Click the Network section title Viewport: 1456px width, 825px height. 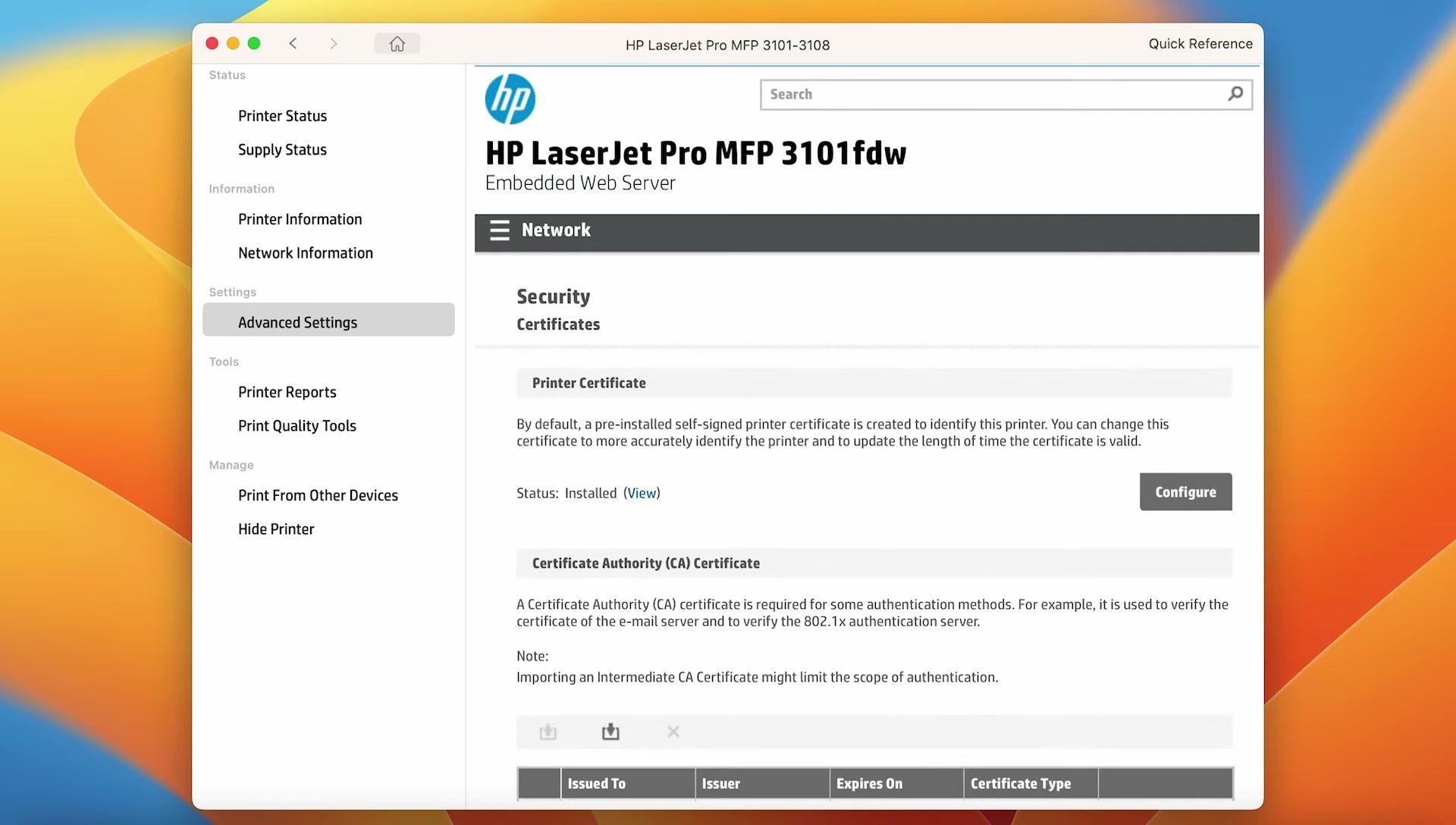556,231
